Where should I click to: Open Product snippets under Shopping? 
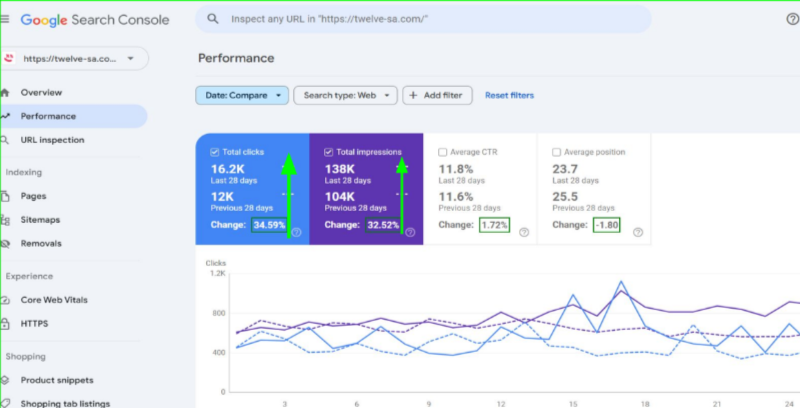point(57,380)
